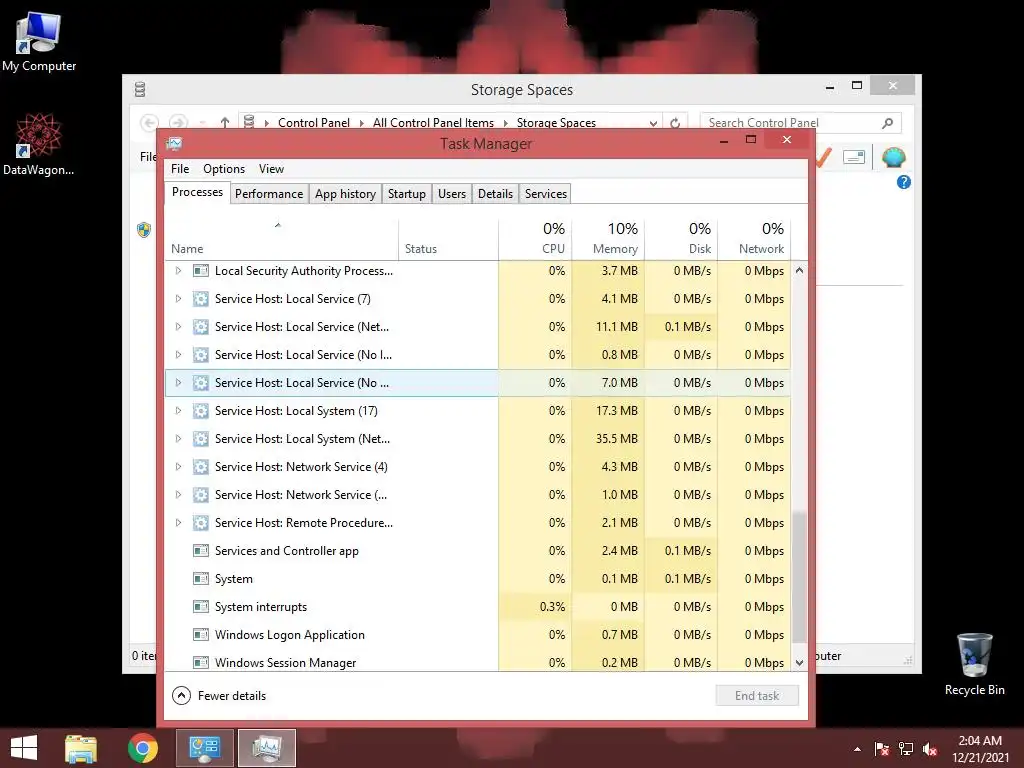Open the DataWagon desktop shortcut
Viewport: 1024px width, 768px height.
(x=39, y=144)
